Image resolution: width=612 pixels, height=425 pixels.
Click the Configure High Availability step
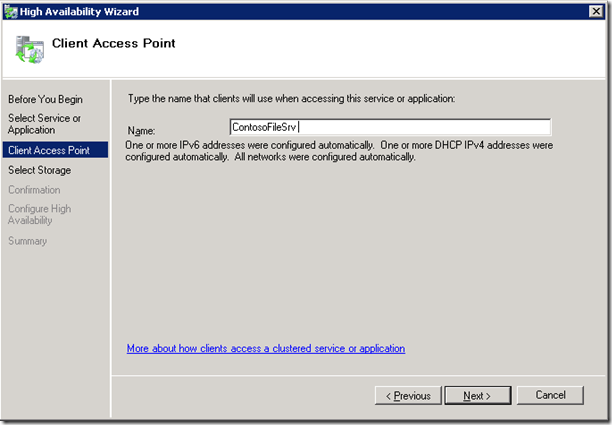pos(39,214)
